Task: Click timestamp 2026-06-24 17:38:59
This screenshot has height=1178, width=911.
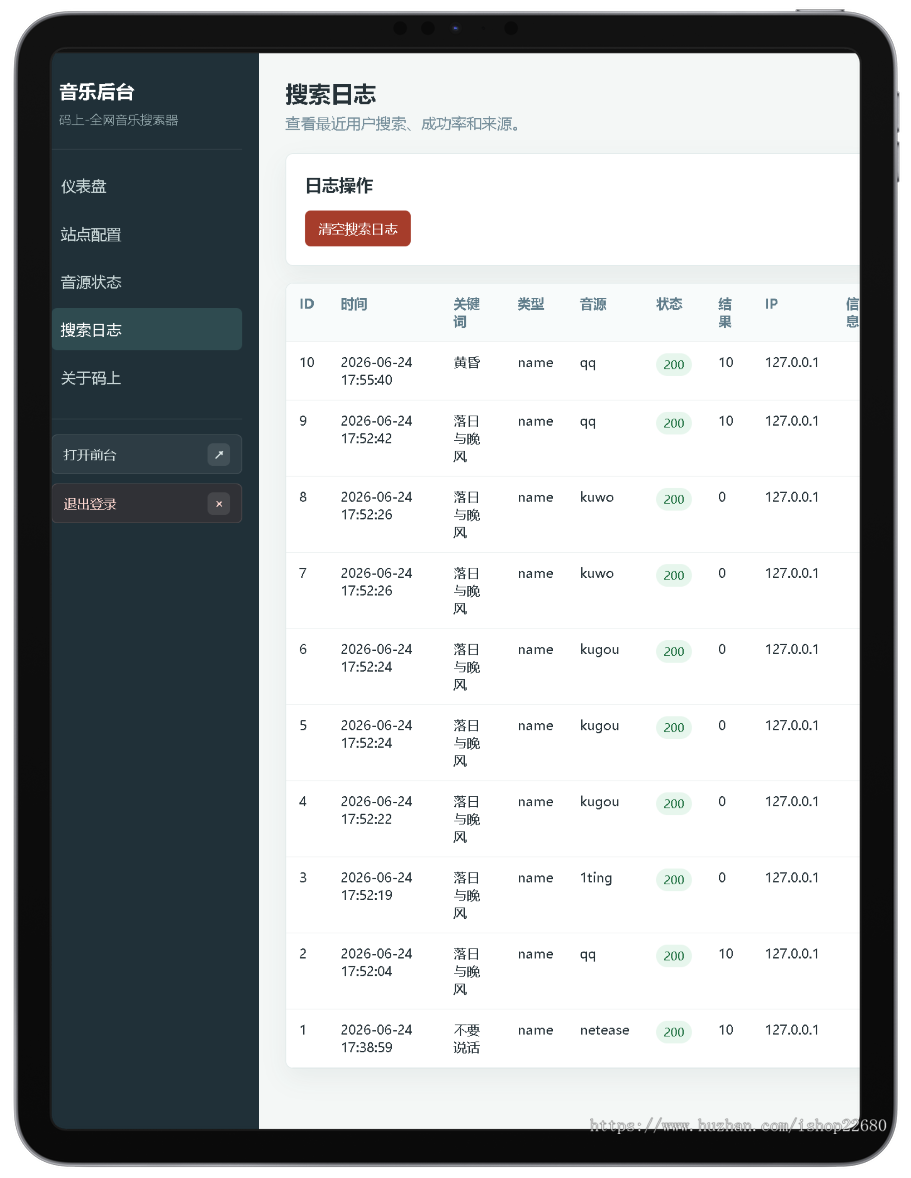Action: 376,1038
